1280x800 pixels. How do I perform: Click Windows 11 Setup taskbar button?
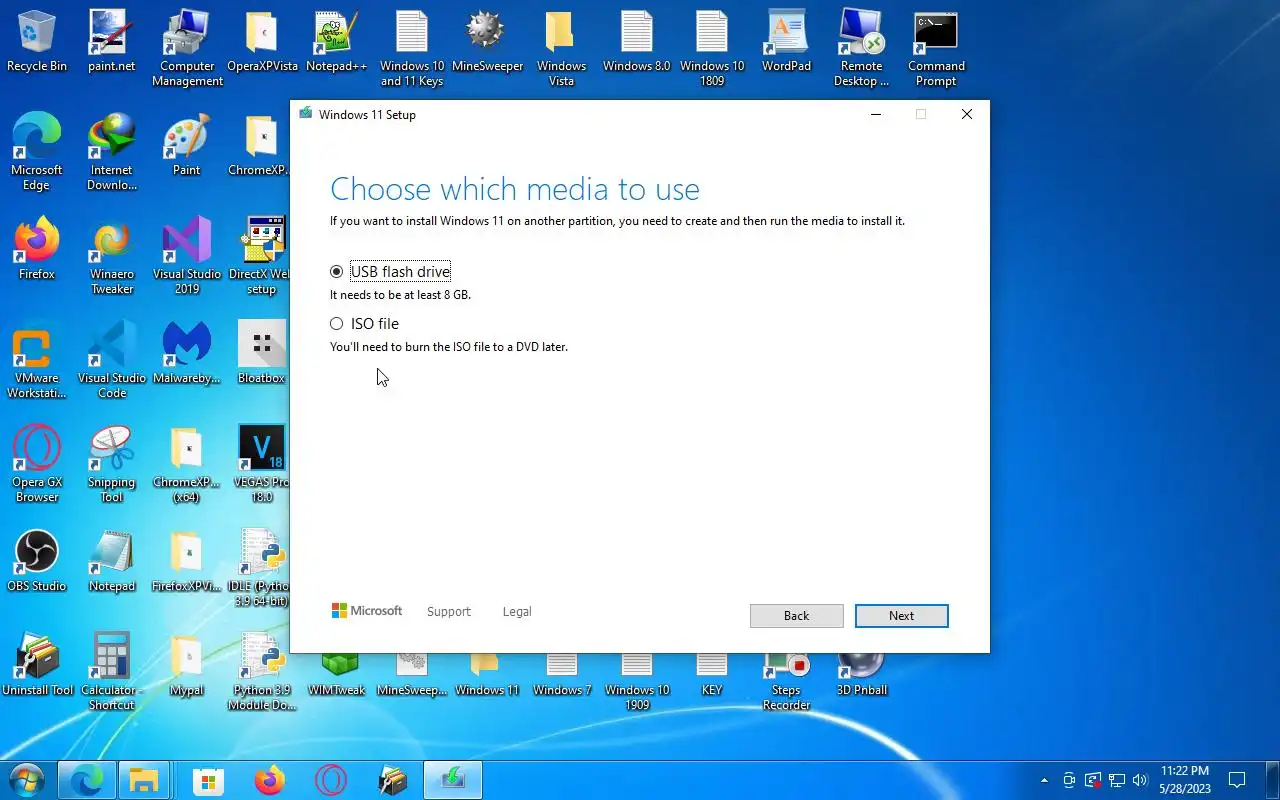[x=454, y=780]
